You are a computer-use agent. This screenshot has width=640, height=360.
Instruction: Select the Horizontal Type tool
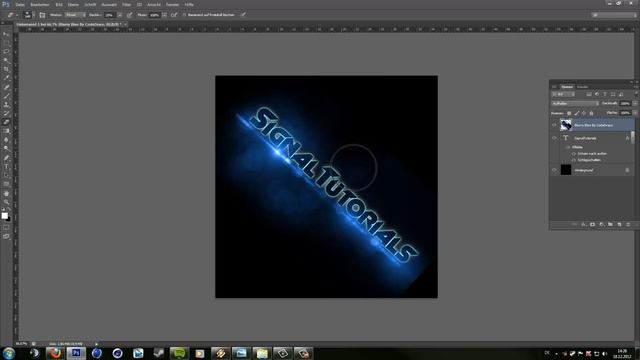[x=6, y=167]
